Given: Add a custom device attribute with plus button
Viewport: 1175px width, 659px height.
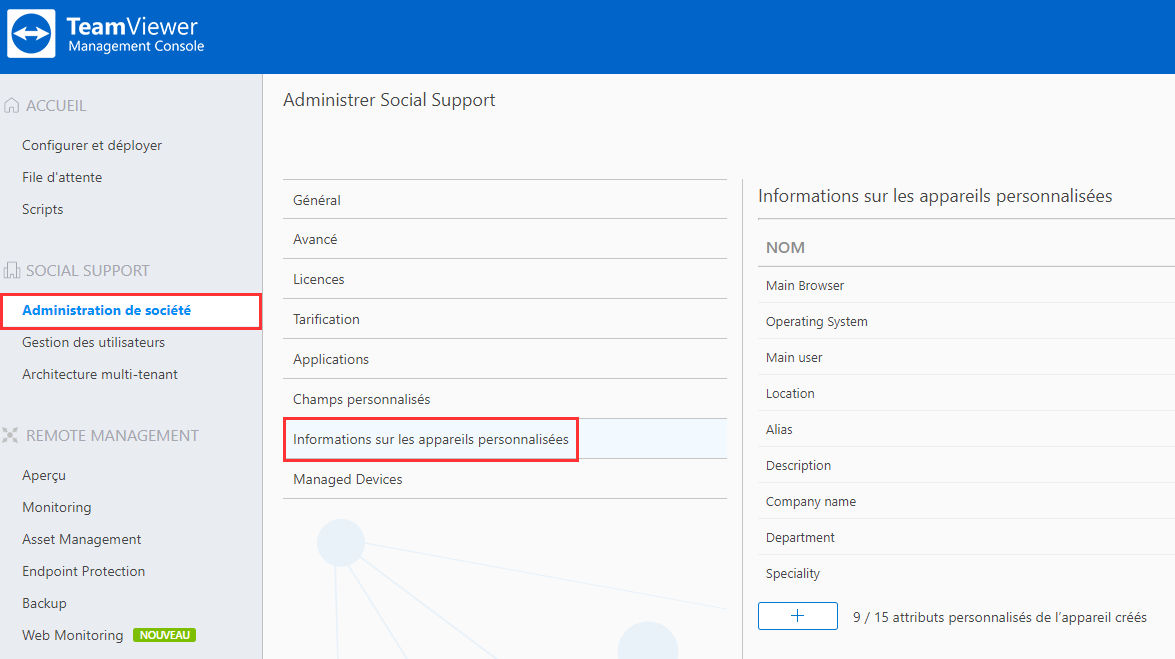Looking at the screenshot, I should 797,616.
